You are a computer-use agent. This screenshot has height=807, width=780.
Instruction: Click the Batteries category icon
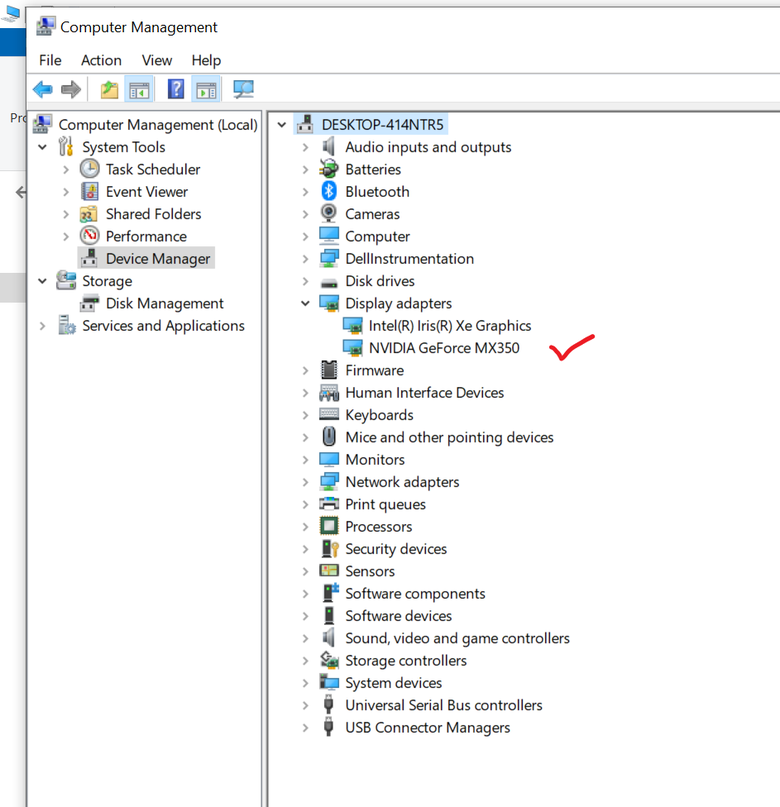[329, 169]
